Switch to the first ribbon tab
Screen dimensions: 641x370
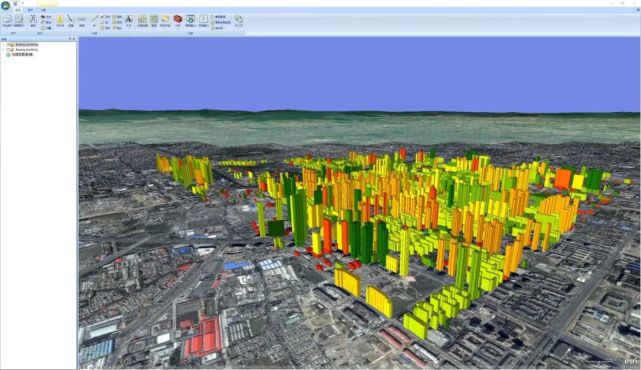click(18, 10)
